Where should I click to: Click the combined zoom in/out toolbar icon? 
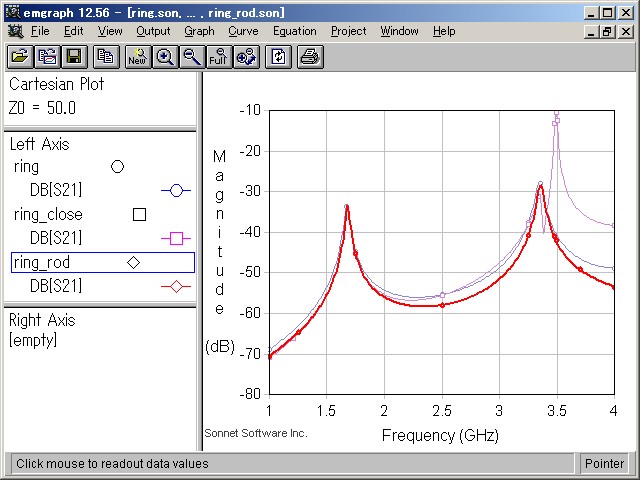246,57
